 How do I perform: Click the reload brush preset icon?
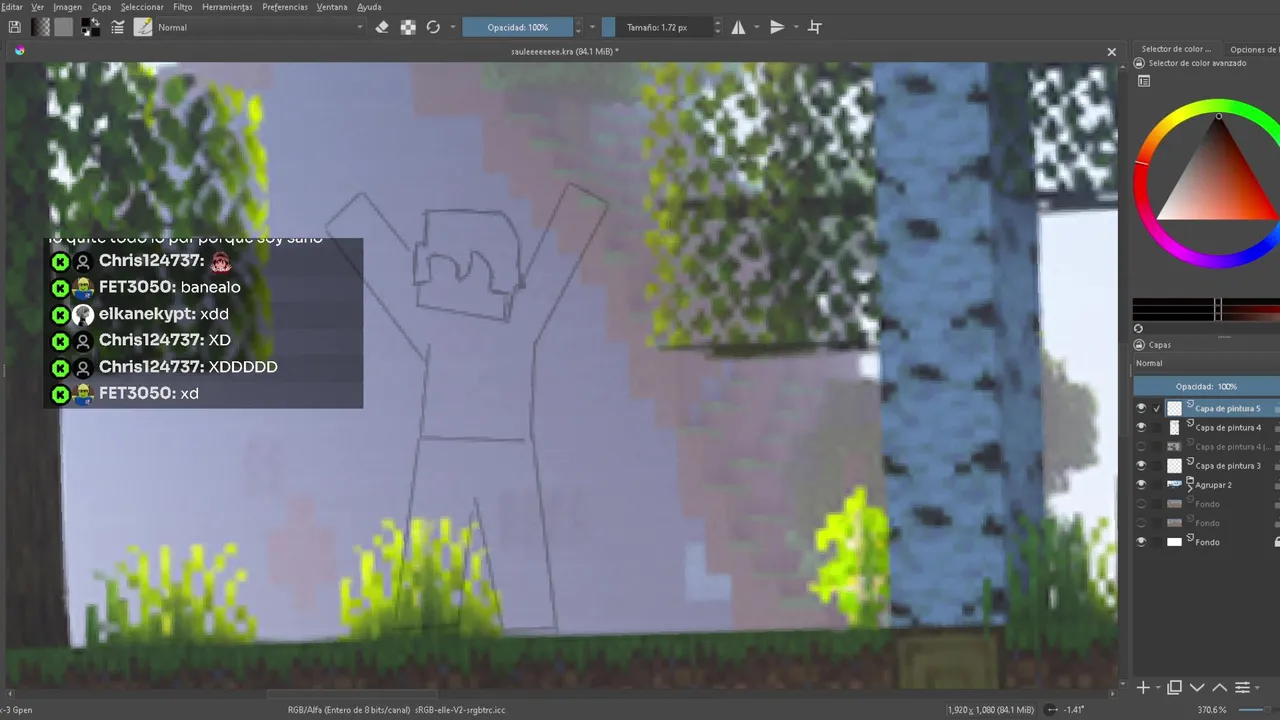(x=433, y=27)
